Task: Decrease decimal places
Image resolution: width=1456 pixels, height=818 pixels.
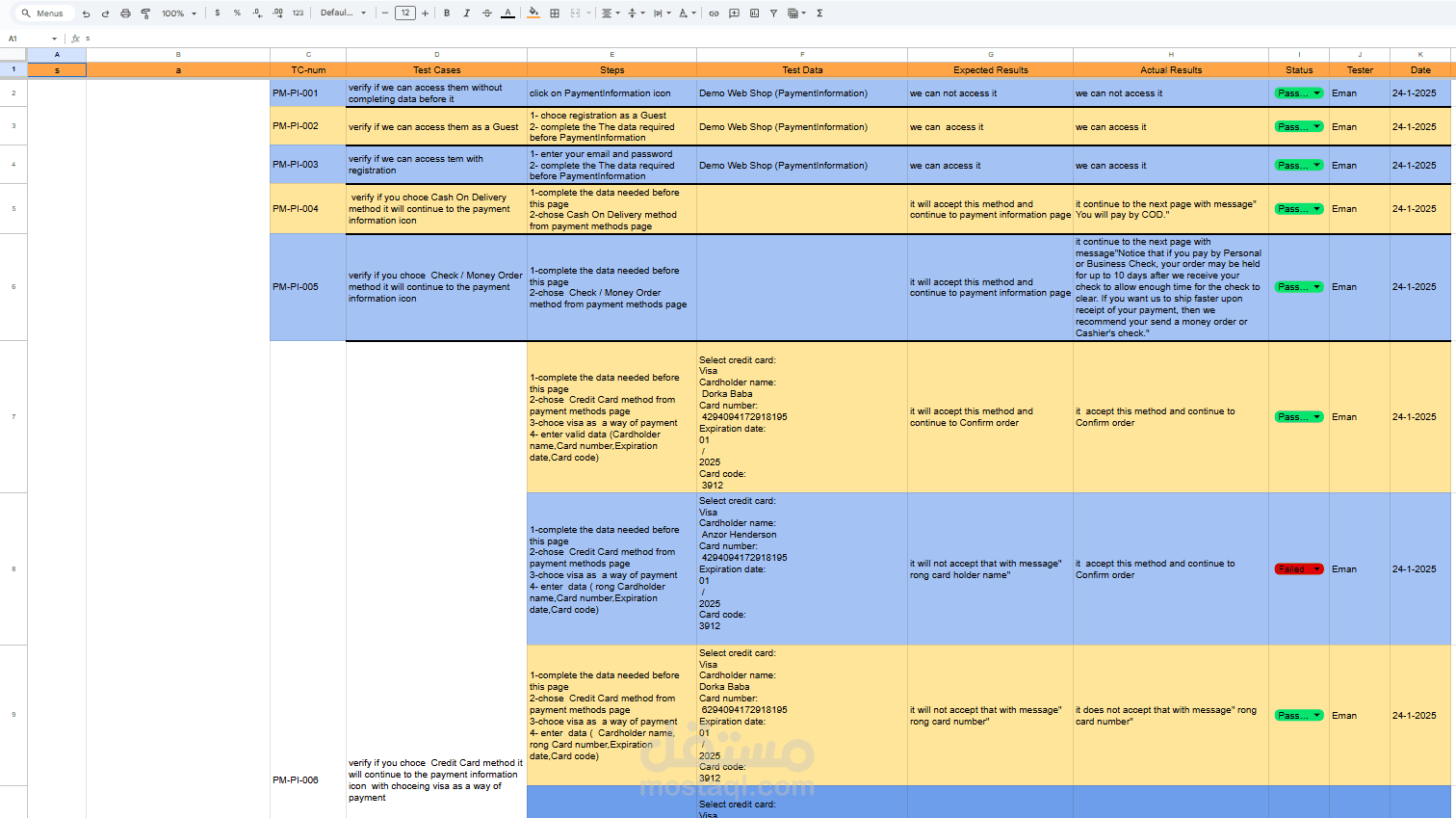Action: coord(257,13)
